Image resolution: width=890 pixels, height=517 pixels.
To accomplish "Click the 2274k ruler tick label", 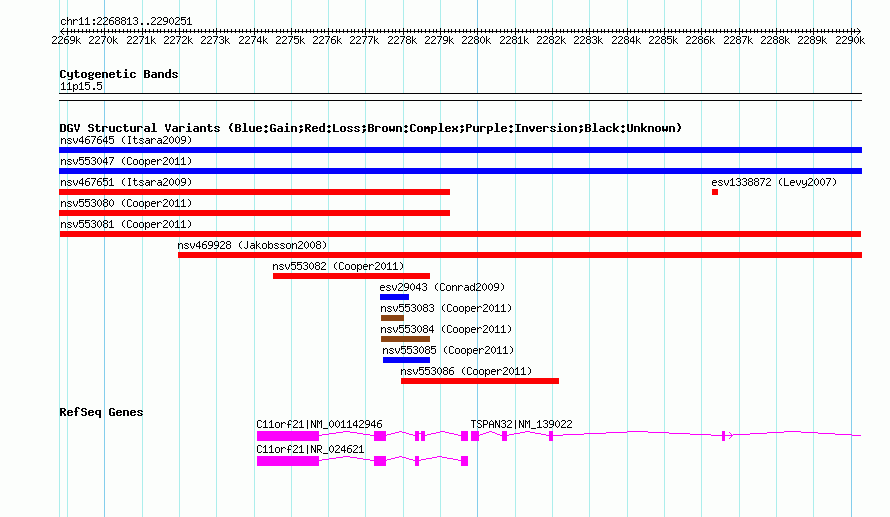I will coord(253,40).
